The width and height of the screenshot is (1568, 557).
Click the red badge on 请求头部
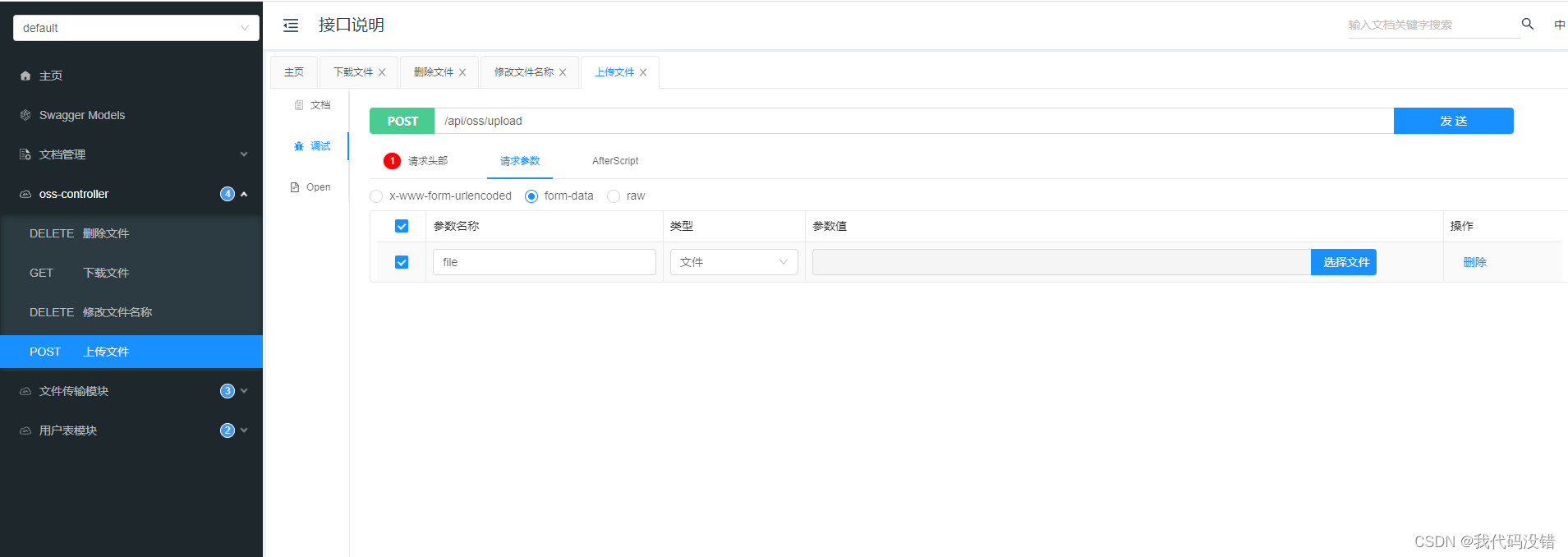pyautogui.click(x=393, y=161)
